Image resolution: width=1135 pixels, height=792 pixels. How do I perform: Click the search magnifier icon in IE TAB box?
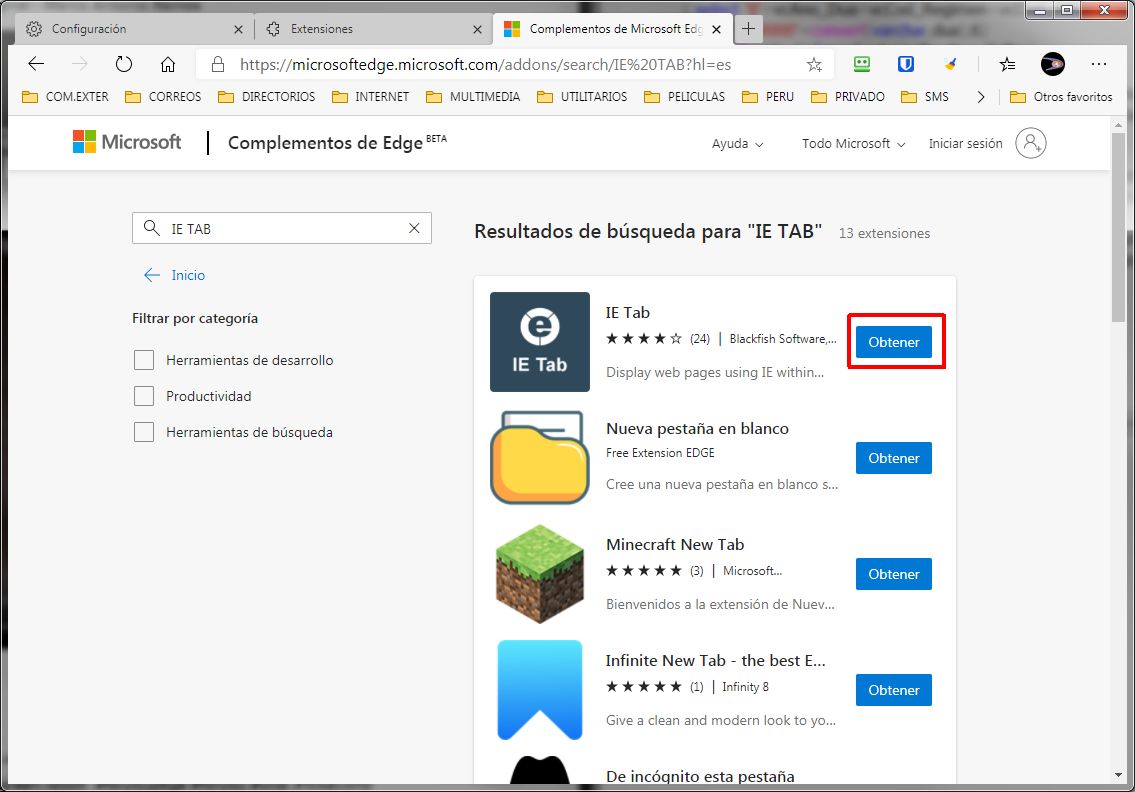coord(151,228)
